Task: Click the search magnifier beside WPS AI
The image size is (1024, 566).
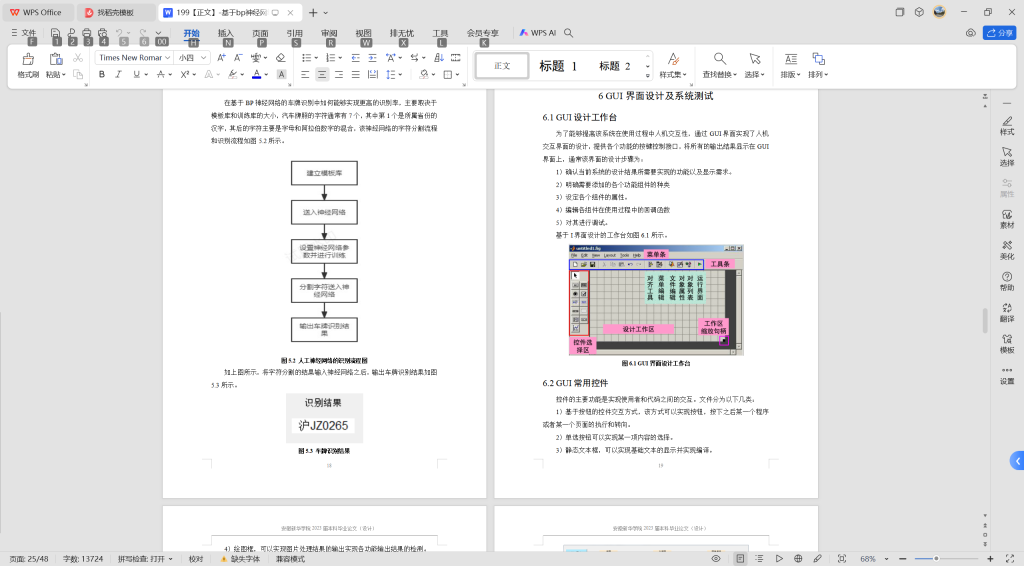Action: 569,33
